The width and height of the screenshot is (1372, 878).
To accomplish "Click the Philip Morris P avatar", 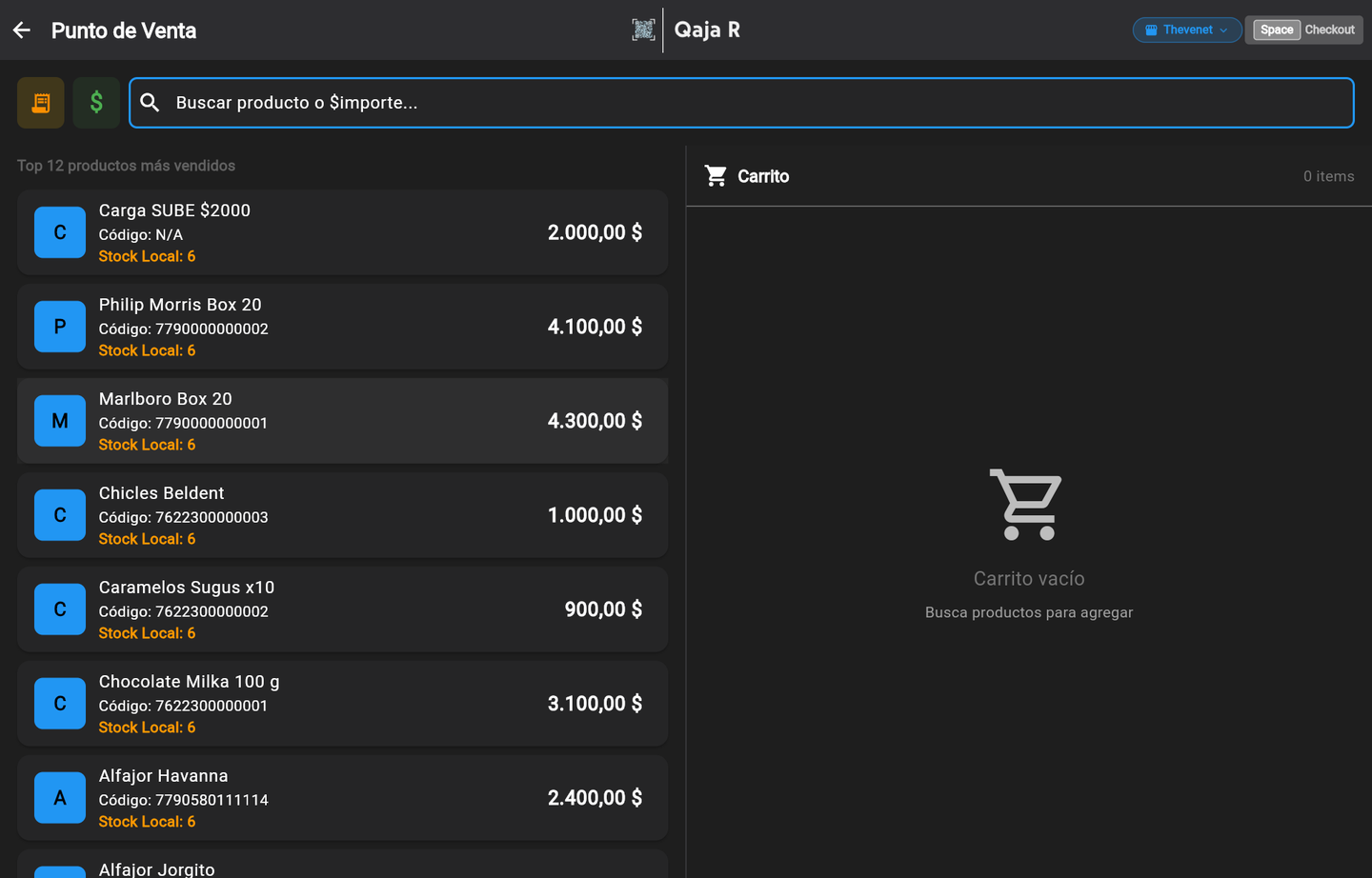I will click(x=60, y=327).
